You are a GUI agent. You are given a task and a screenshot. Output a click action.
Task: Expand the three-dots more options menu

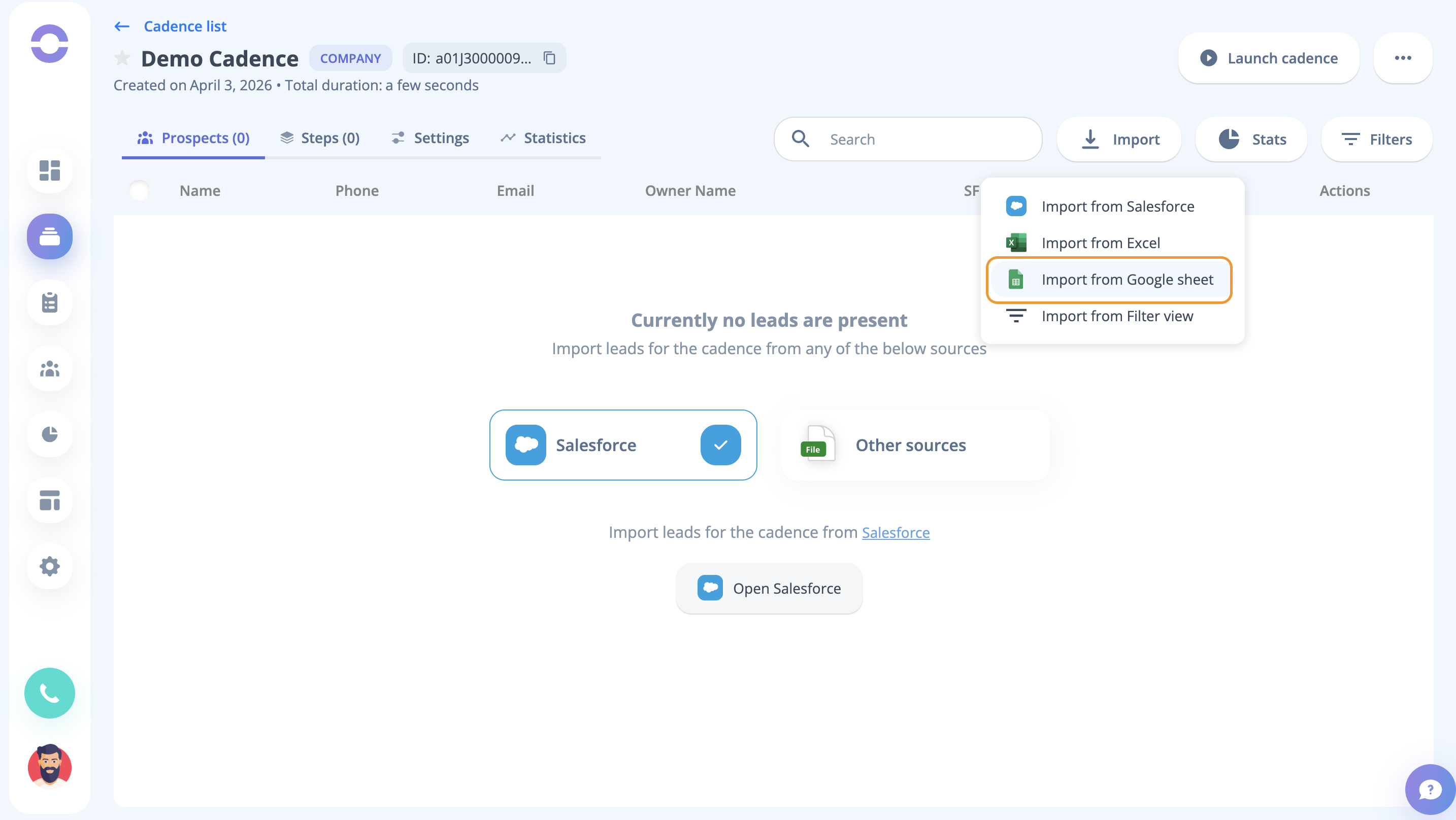coord(1402,58)
